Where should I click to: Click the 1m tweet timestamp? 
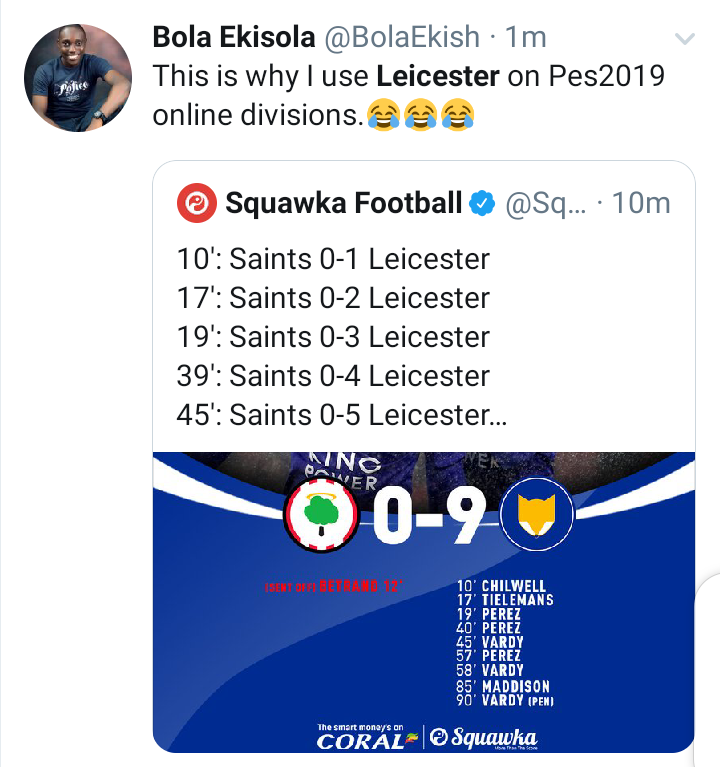[526, 38]
